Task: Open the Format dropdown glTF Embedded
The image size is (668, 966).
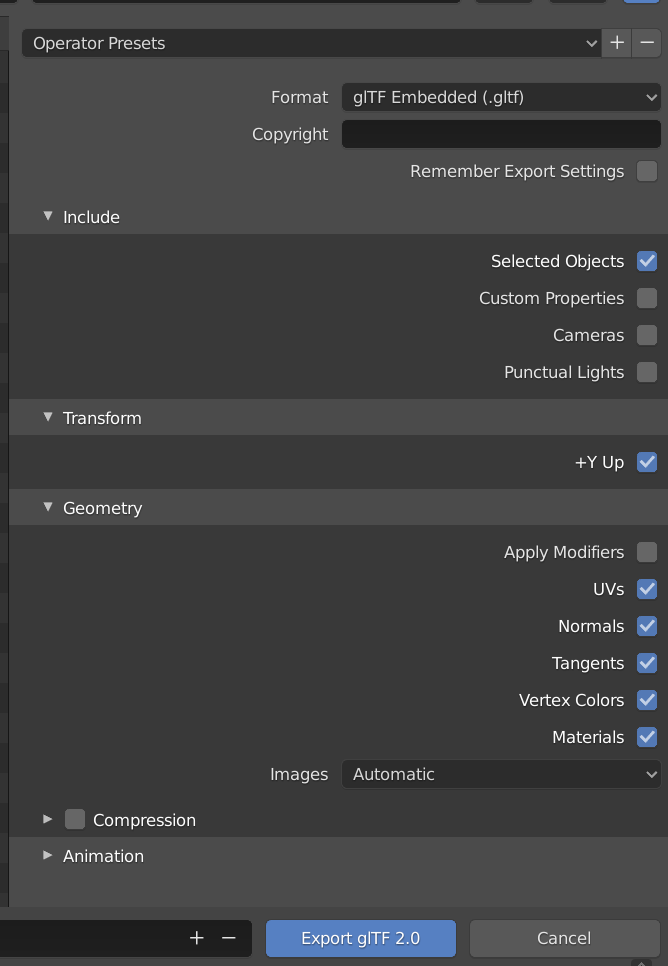Action: (x=501, y=97)
